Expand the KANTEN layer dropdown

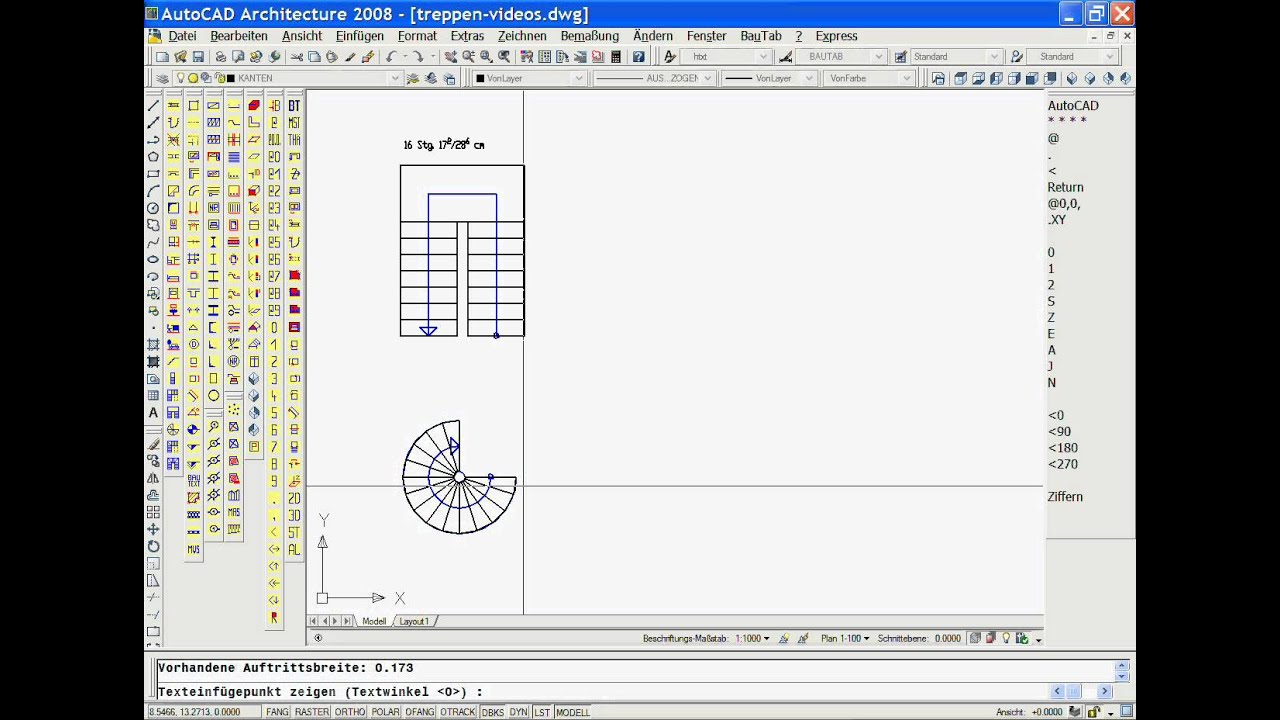click(x=394, y=78)
